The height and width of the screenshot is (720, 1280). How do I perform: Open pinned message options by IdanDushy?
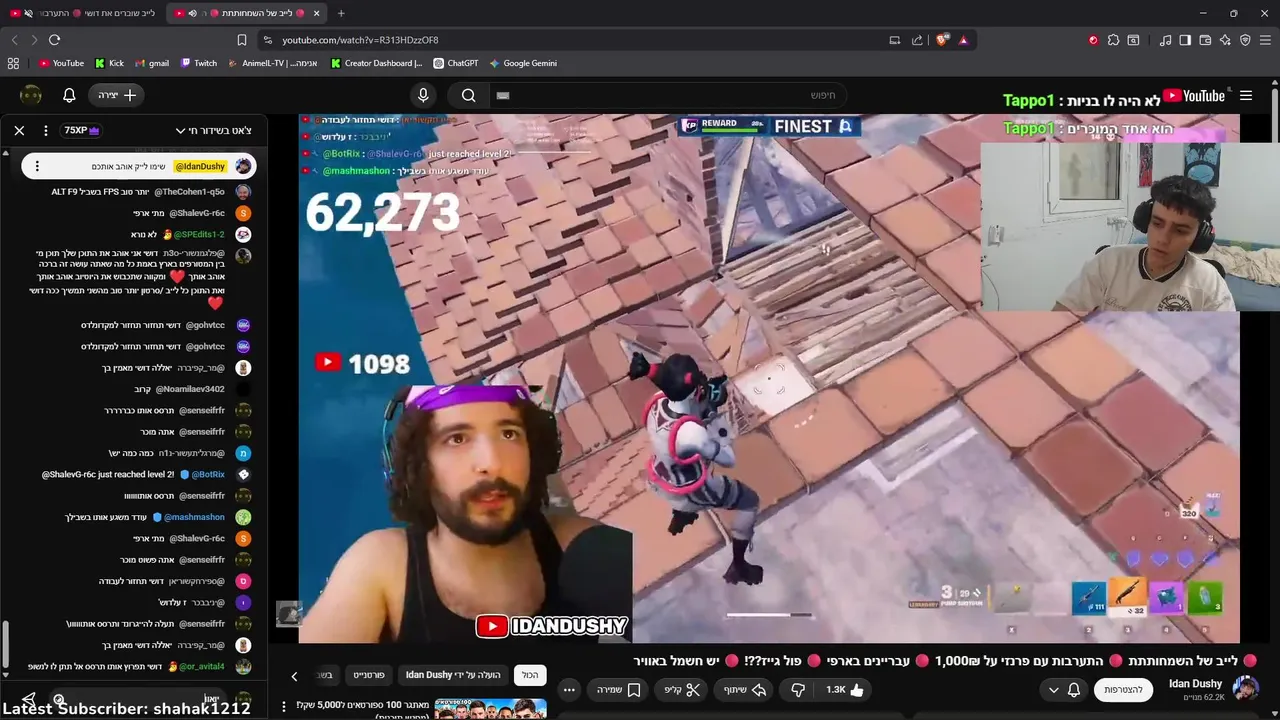tap(37, 166)
